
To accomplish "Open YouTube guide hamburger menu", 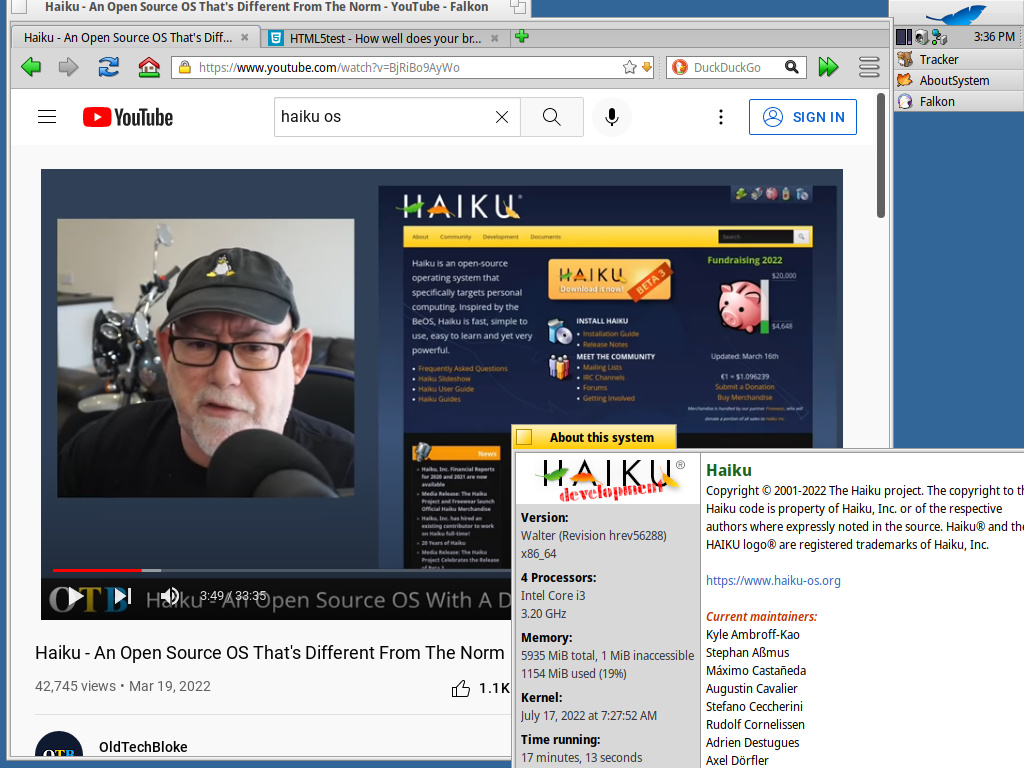I will pos(47,117).
